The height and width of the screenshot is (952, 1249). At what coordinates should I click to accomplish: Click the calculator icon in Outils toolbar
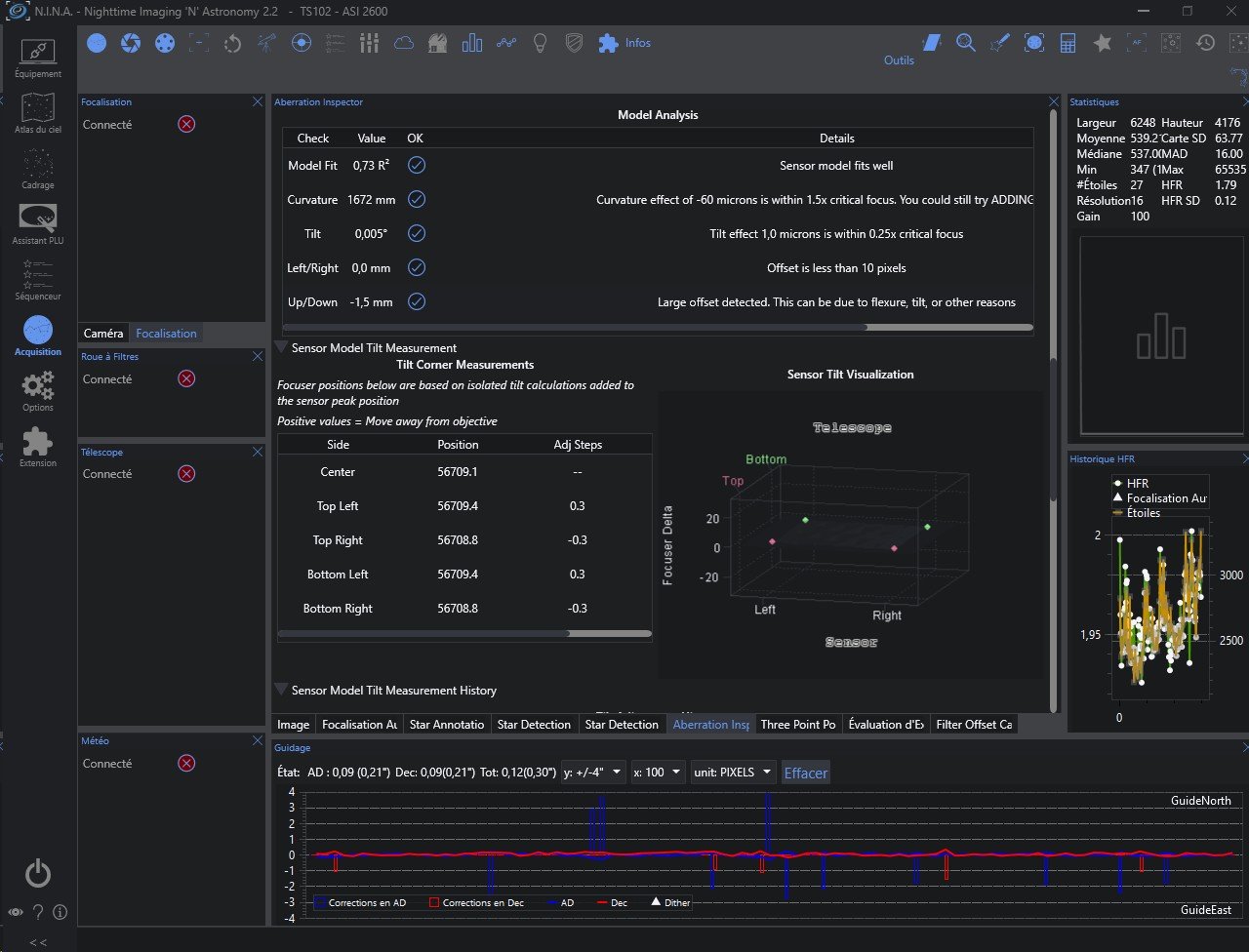click(1068, 43)
